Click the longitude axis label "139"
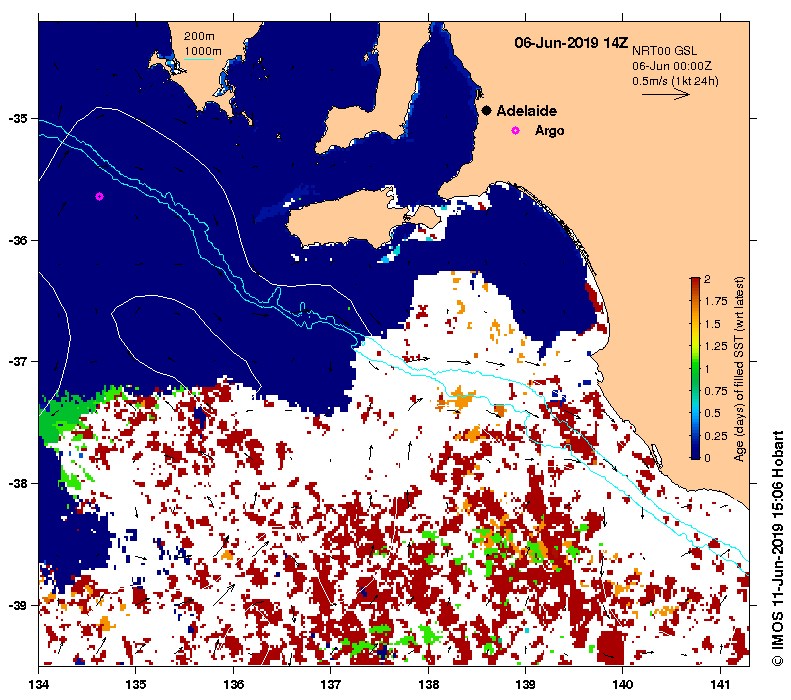This screenshot has height=700, width=791. coord(526,684)
